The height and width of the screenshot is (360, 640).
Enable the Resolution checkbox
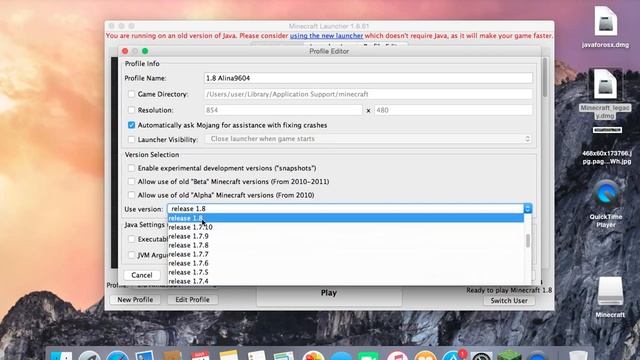click(131, 110)
